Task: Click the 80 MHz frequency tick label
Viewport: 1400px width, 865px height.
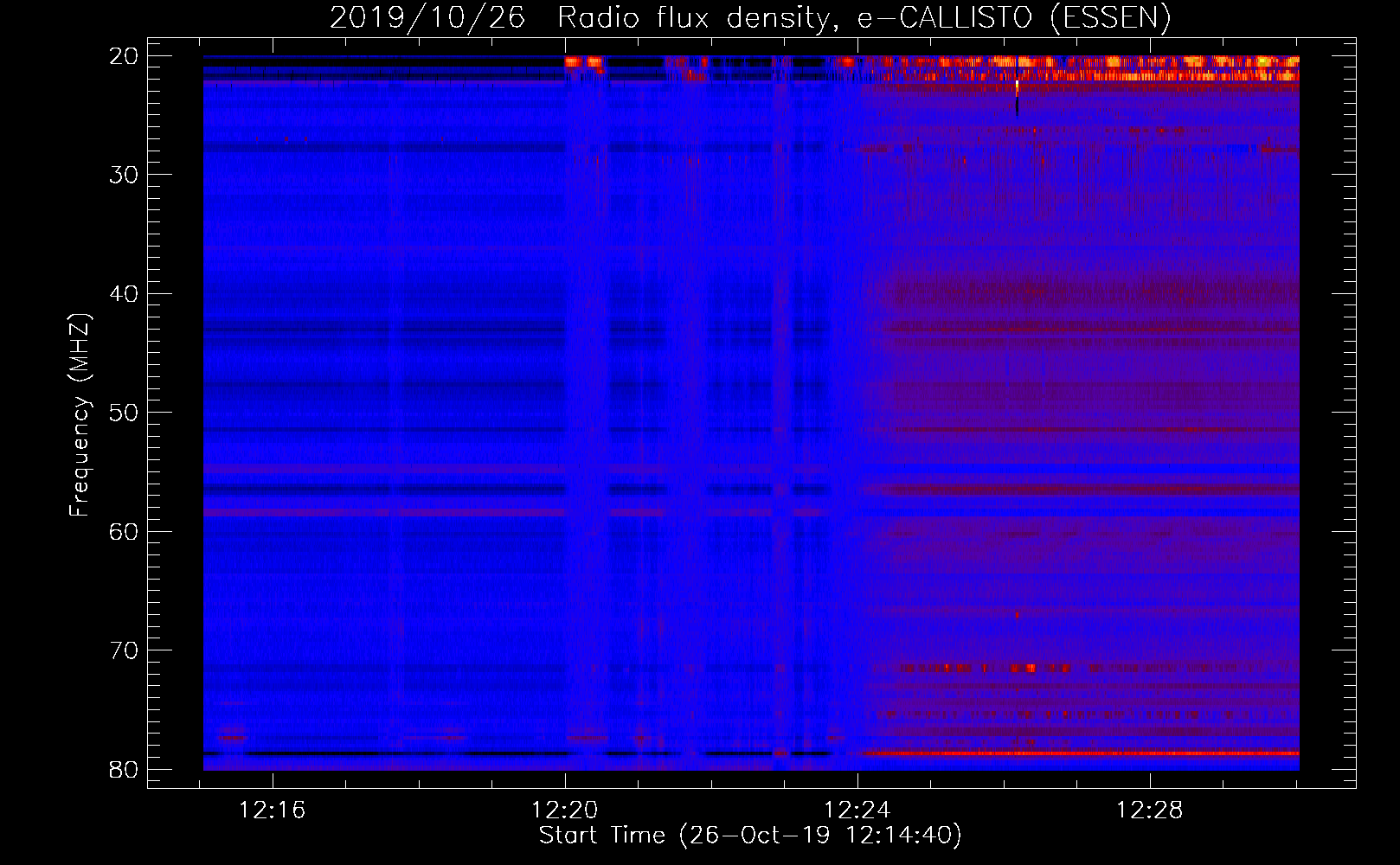Action: point(124,770)
